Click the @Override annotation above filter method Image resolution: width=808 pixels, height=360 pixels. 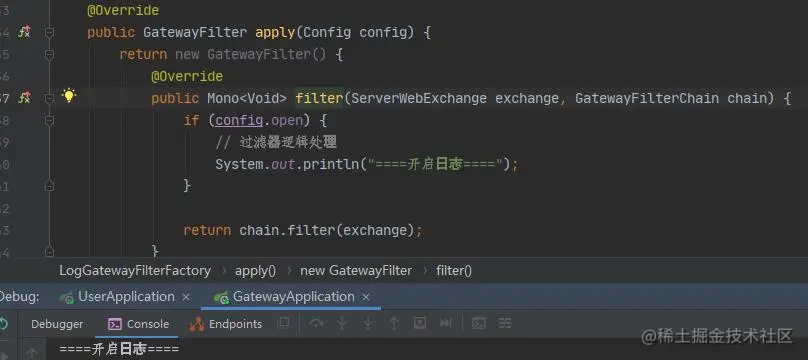click(x=187, y=76)
